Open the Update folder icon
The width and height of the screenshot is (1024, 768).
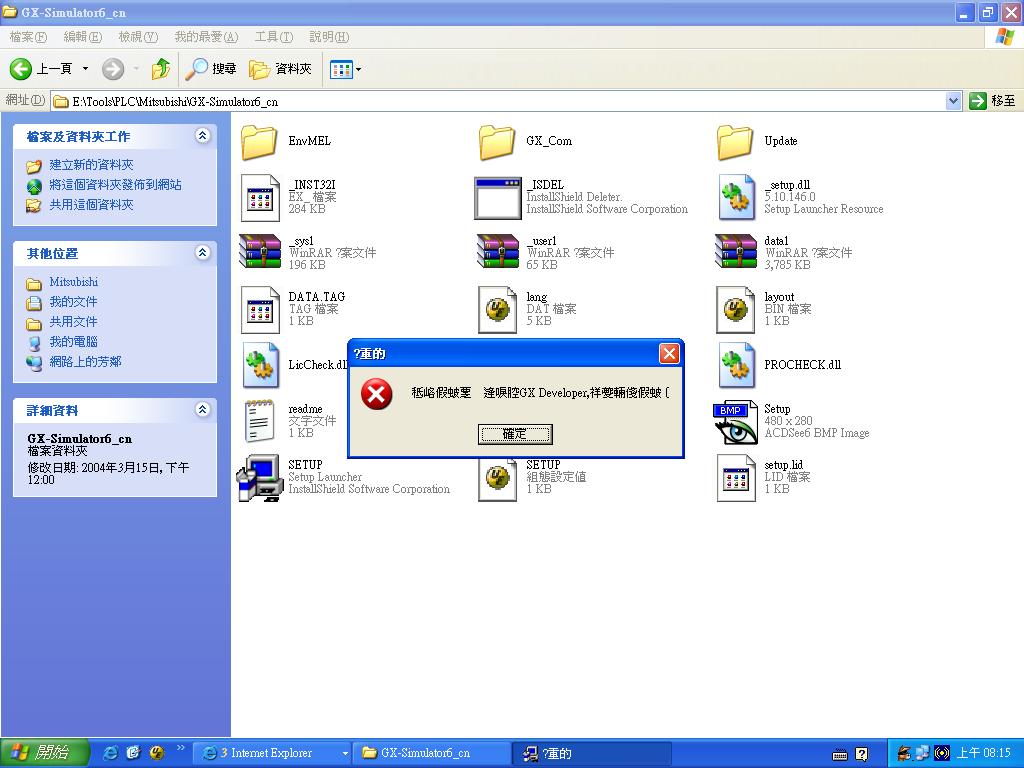[x=735, y=142]
